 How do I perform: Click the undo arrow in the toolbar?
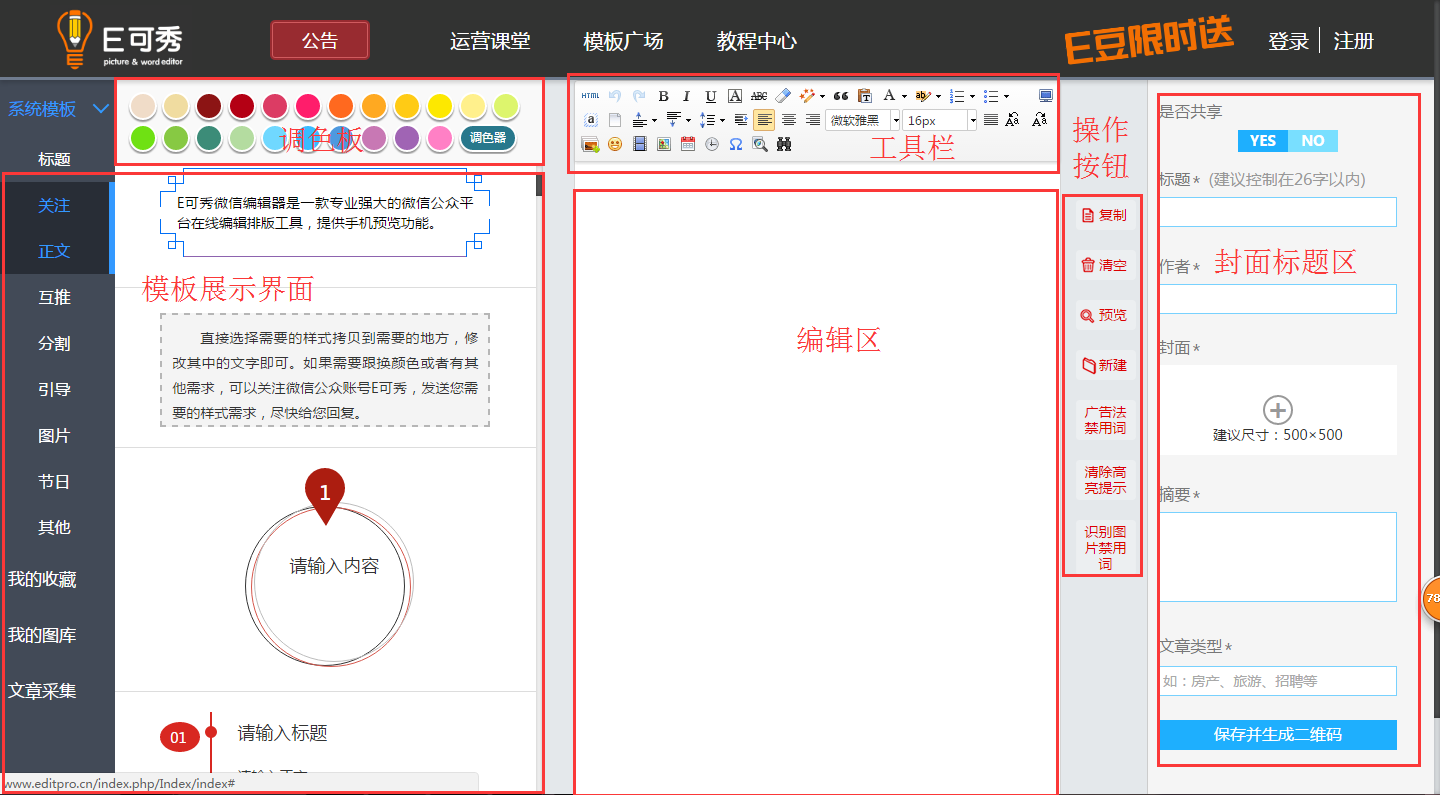[x=615, y=96]
